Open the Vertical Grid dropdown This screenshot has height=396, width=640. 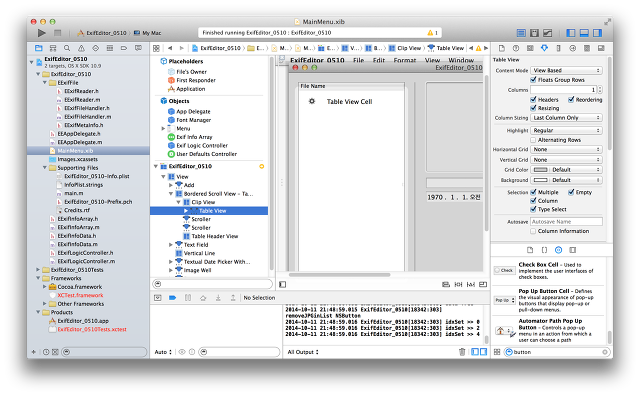[x=566, y=160]
